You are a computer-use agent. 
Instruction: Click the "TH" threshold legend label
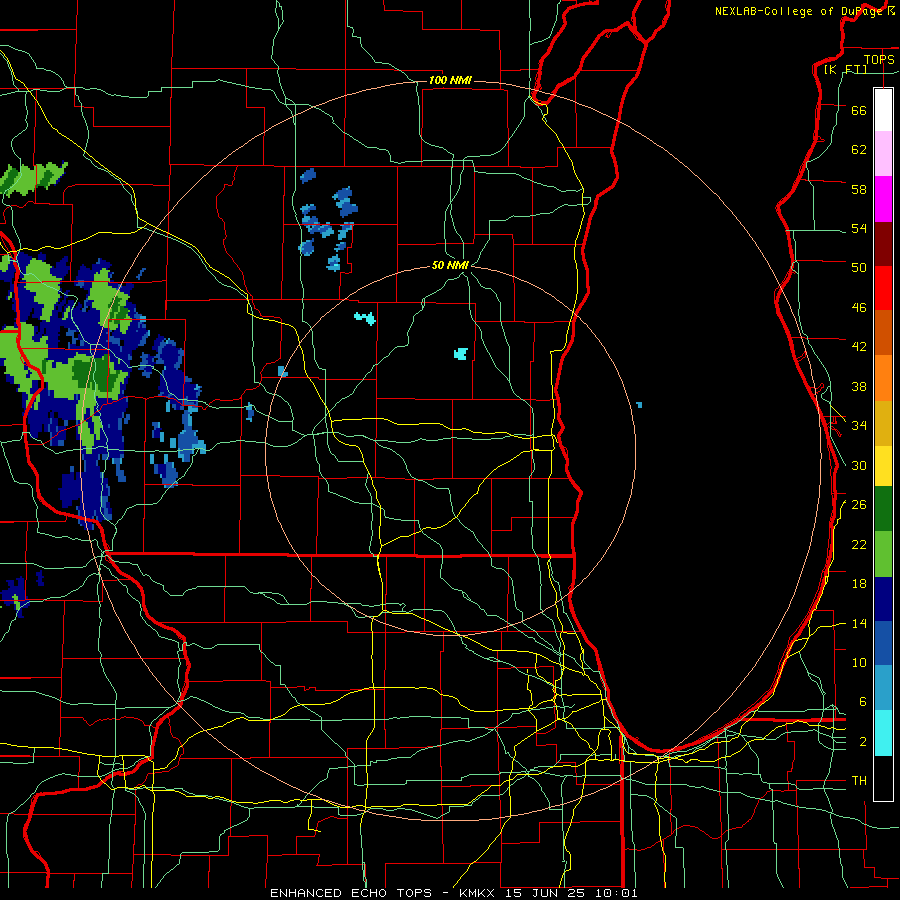pyautogui.click(x=859, y=781)
